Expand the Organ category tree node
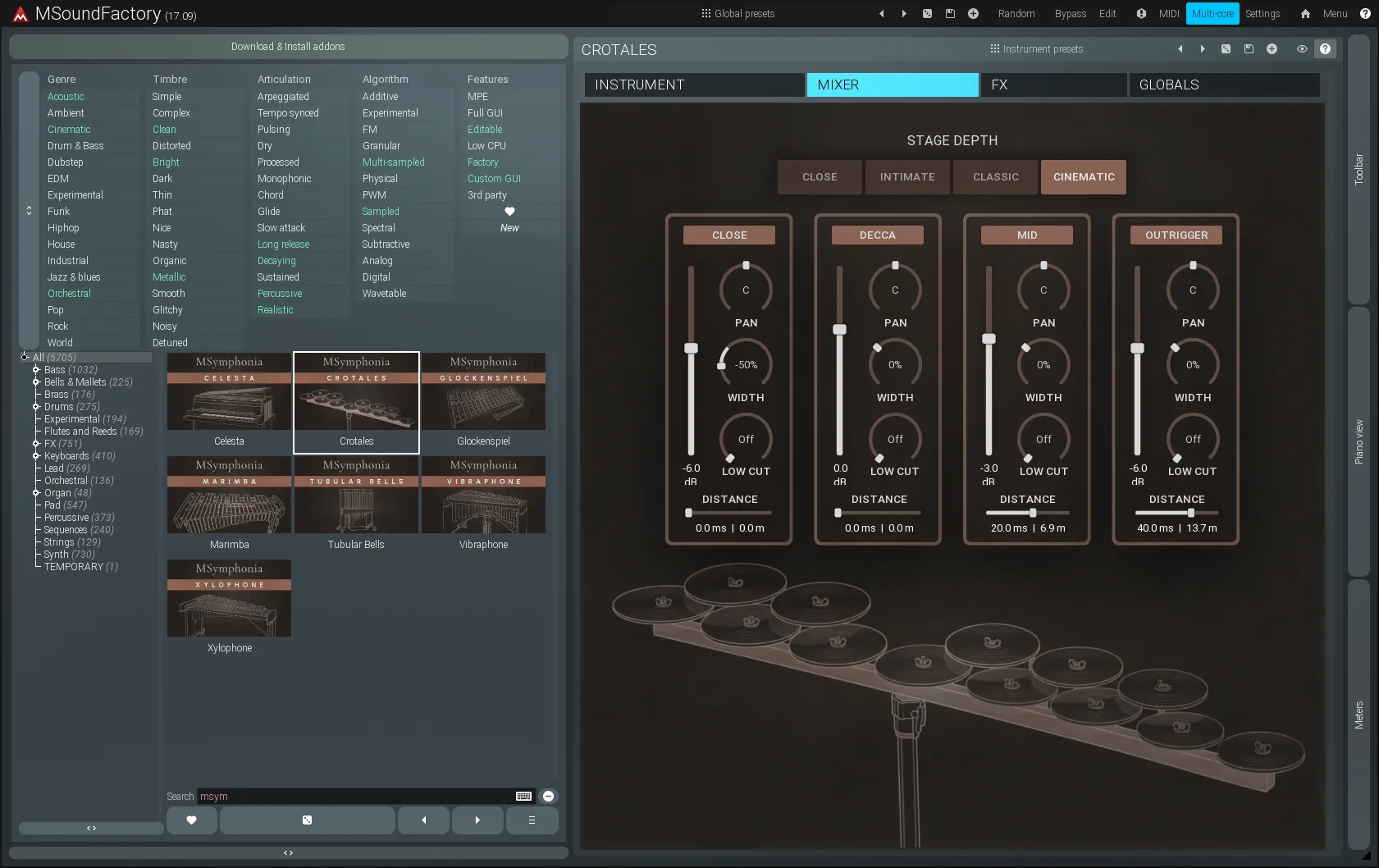The height and width of the screenshot is (868, 1379). tap(36, 493)
